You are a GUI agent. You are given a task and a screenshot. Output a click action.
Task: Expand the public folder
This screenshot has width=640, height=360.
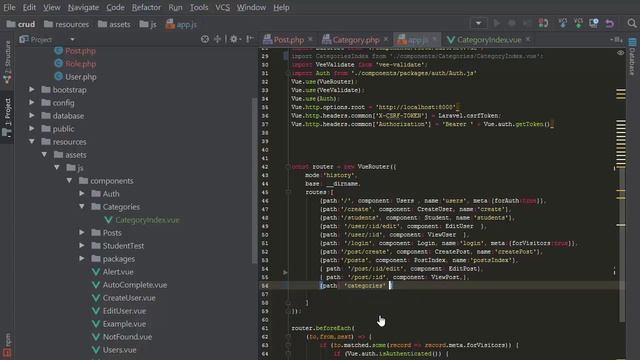[x=31, y=129]
